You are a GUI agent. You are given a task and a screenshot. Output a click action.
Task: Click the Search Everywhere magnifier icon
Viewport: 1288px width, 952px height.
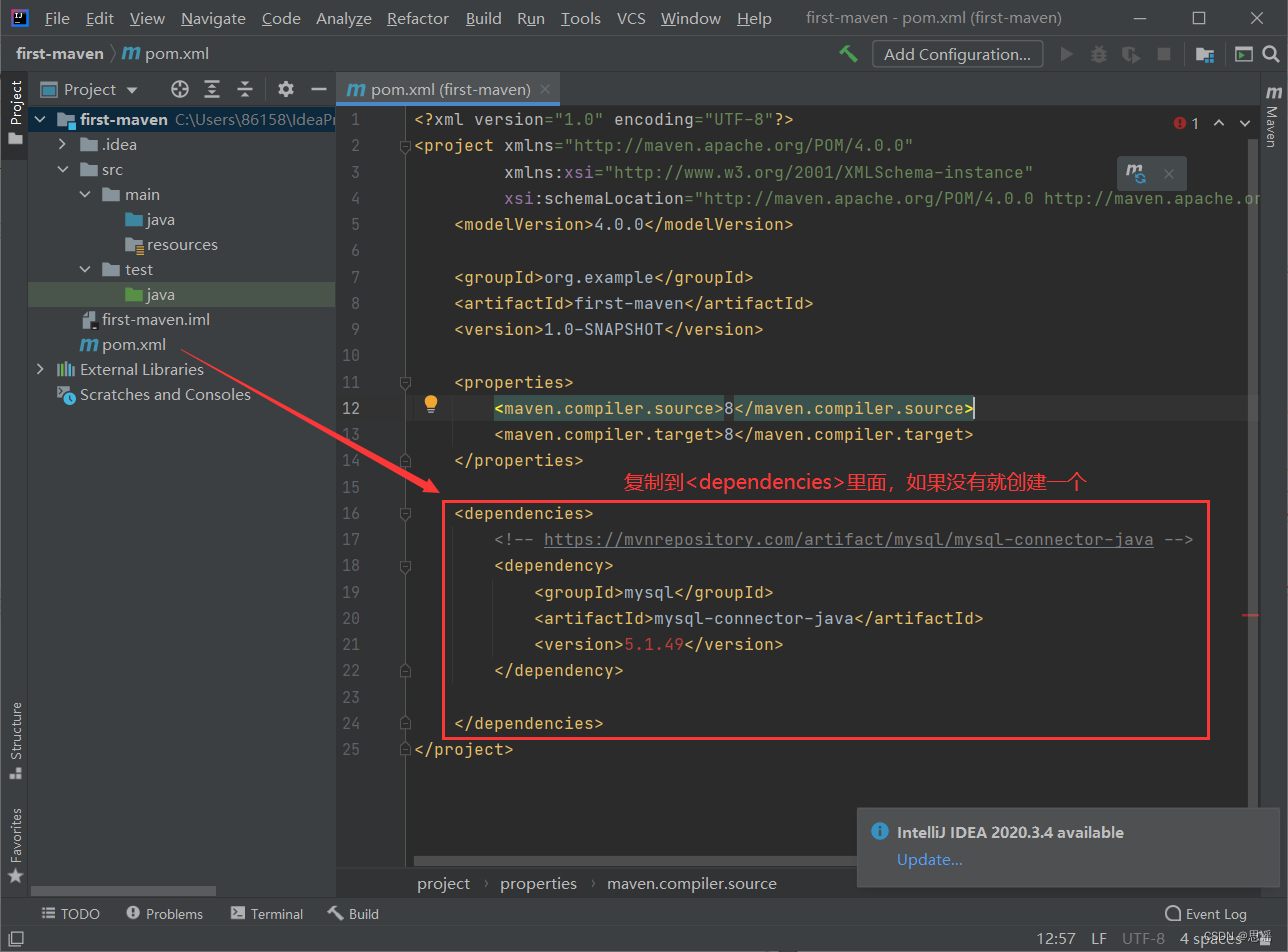tap(1271, 54)
